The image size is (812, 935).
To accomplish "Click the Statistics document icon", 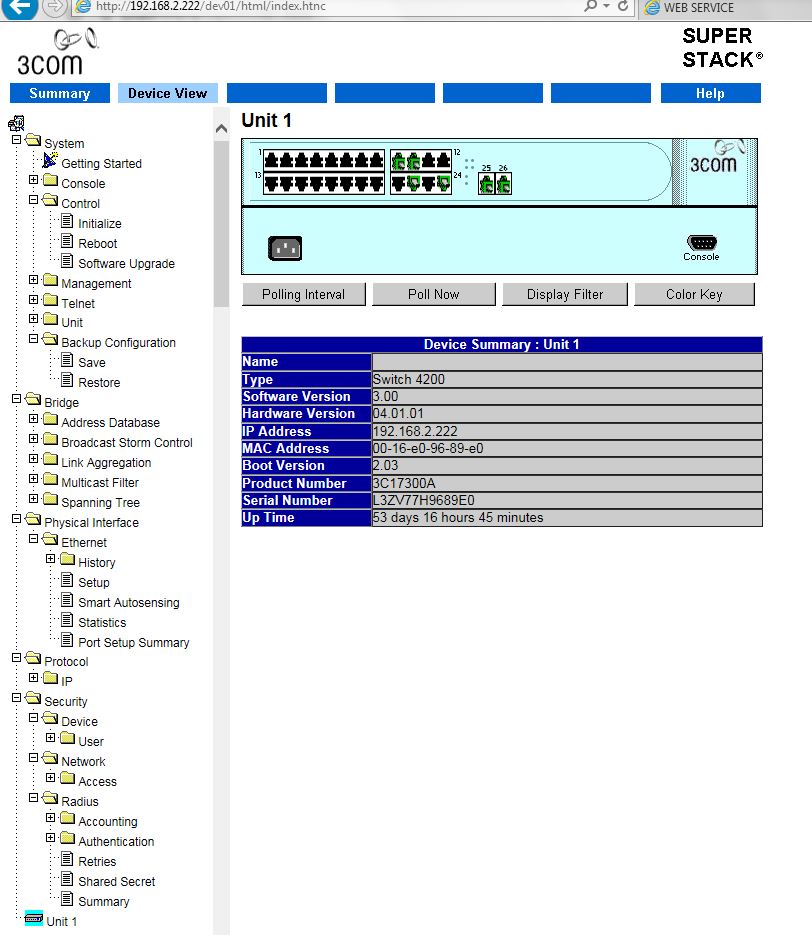I will click(67, 620).
